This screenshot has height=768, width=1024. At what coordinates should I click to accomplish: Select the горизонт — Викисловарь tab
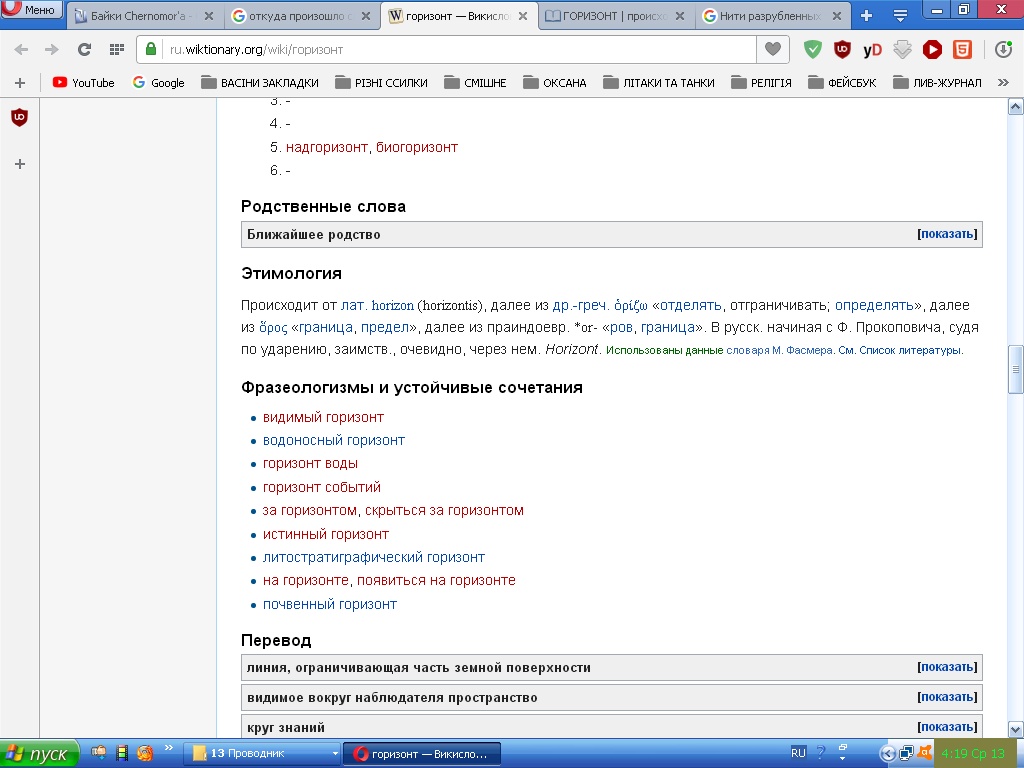(x=457, y=16)
